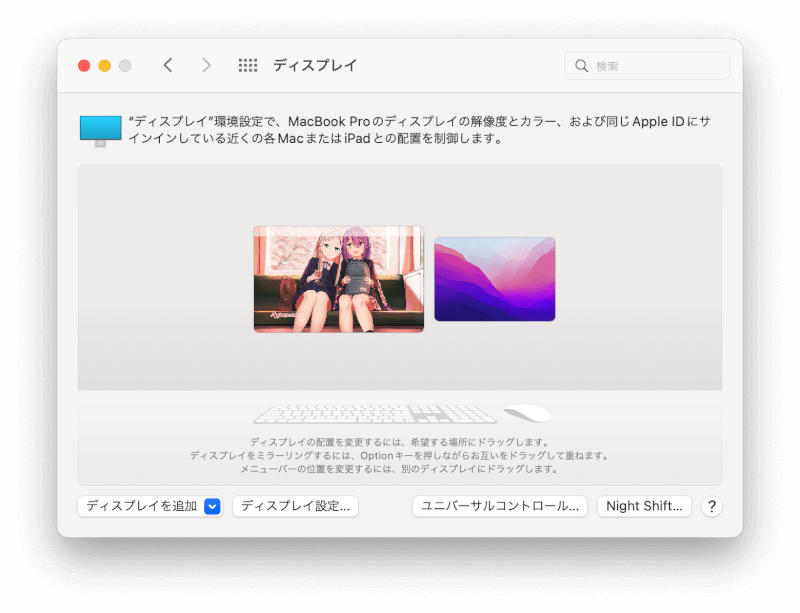Click in the 検索 search field
This screenshot has width=800, height=613.
(x=647, y=66)
